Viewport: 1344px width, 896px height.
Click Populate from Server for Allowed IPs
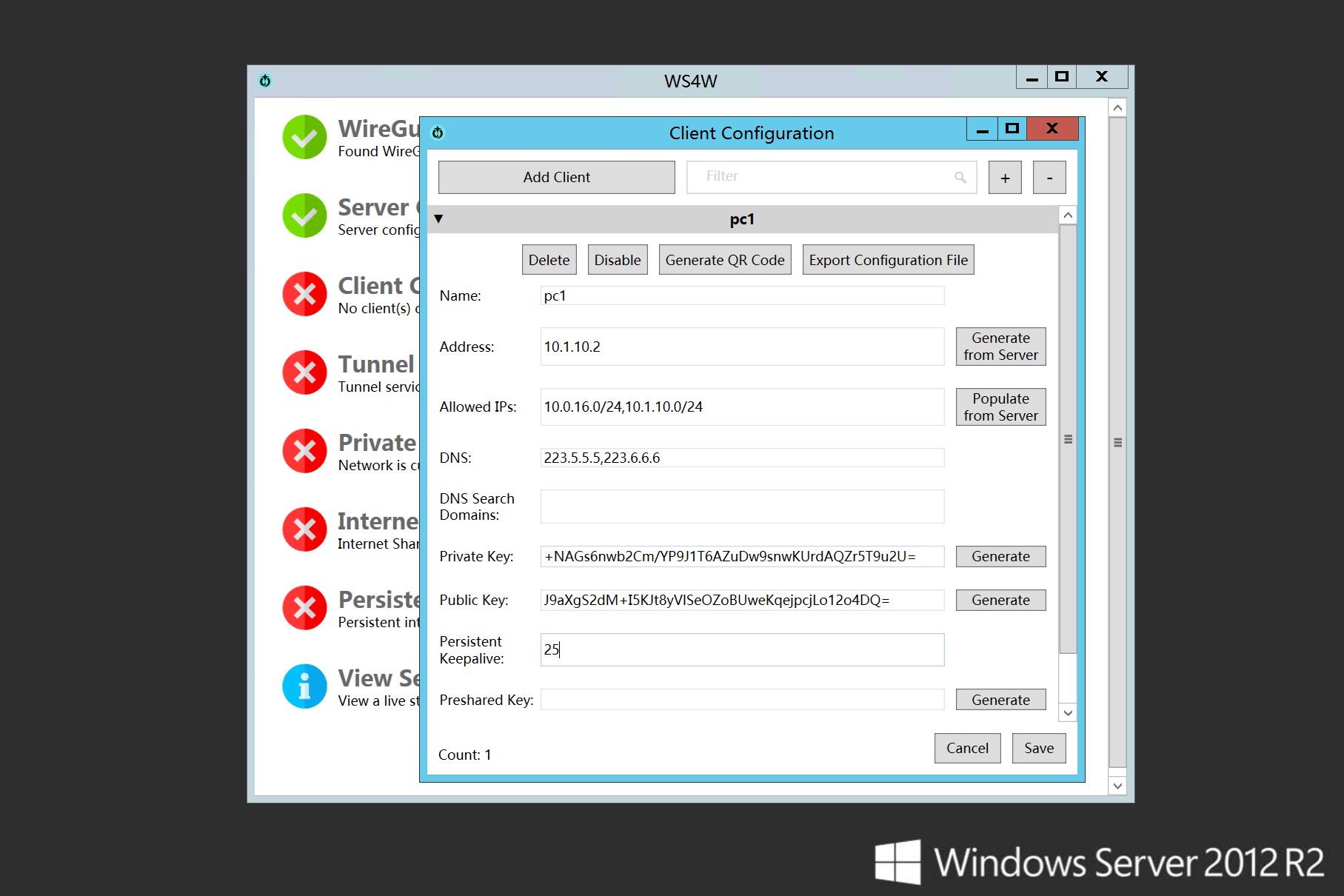pos(1000,407)
